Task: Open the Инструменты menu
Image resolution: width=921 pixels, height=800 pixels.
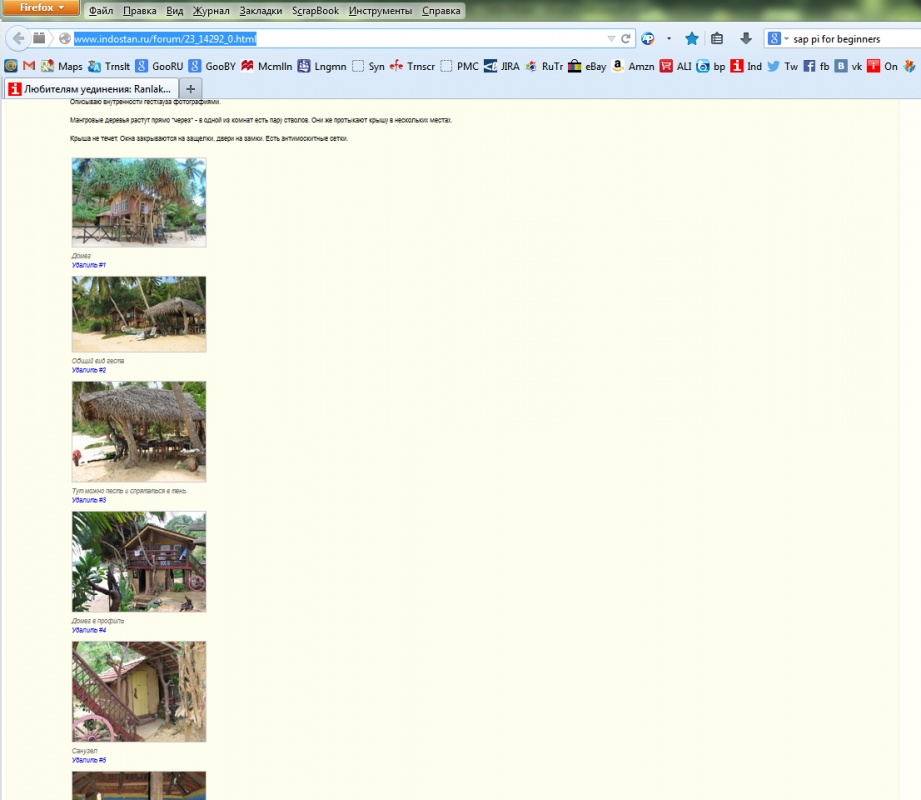Action: [x=380, y=11]
